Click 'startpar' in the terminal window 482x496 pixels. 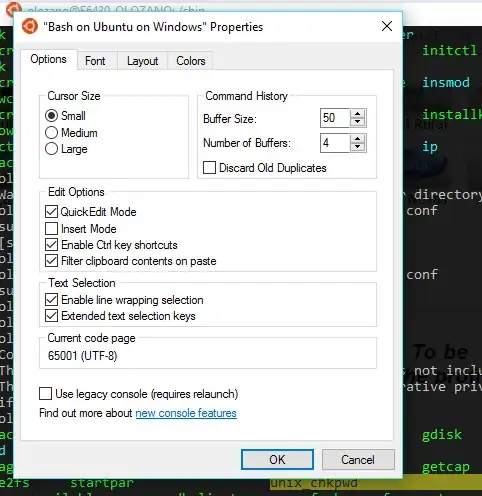102,483
